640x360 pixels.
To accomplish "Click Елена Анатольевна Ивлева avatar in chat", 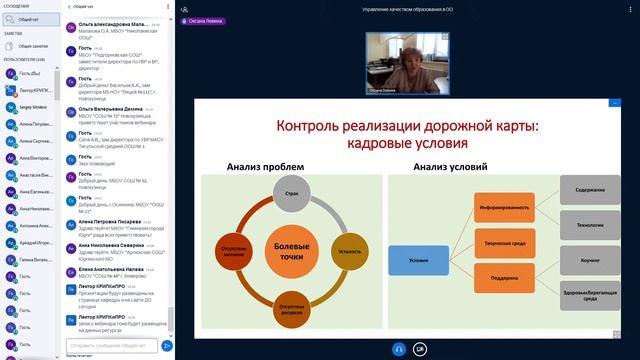I will (71, 272).
